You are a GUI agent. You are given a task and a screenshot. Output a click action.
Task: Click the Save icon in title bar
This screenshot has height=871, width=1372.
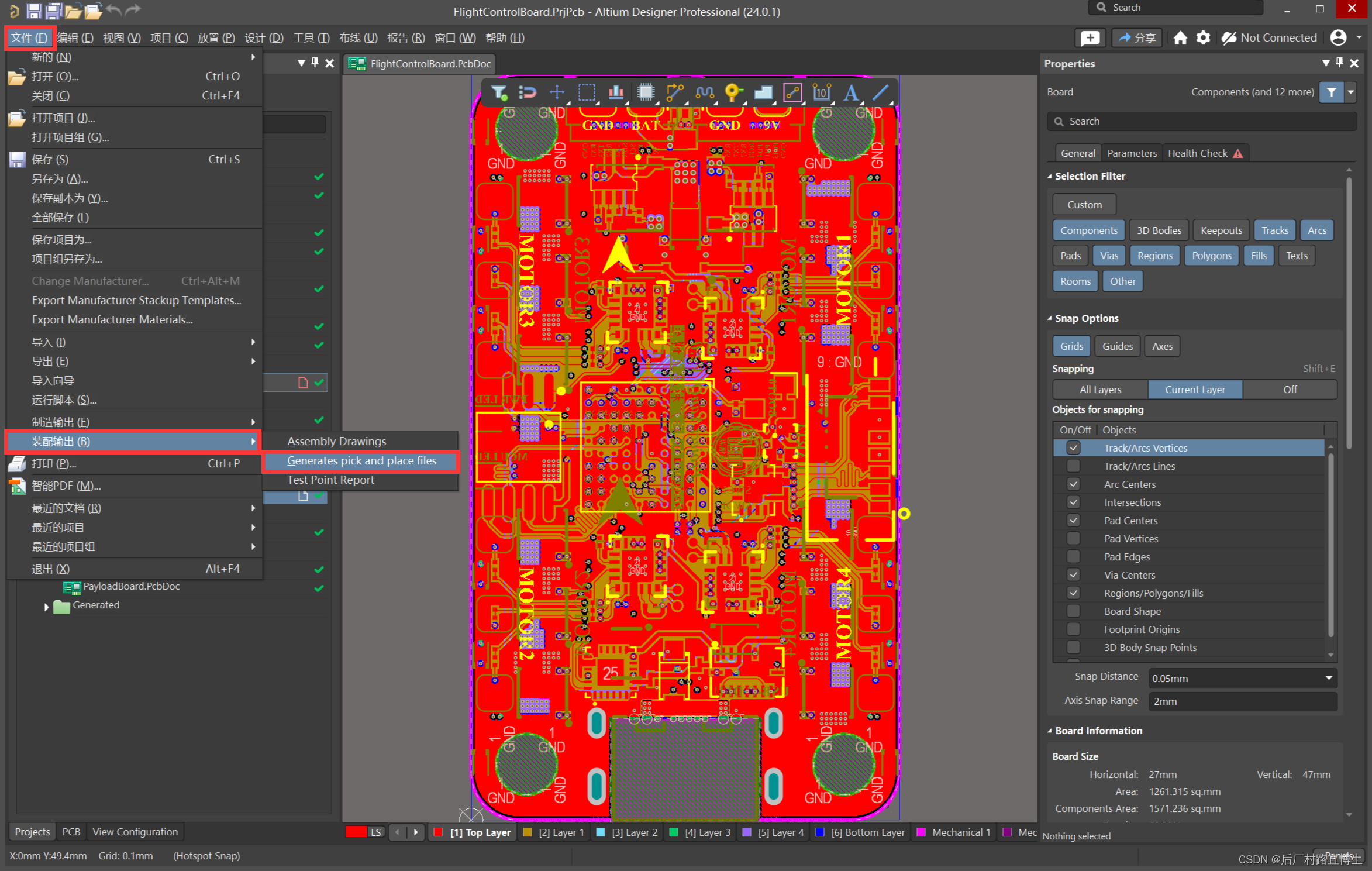pos(34,11)
